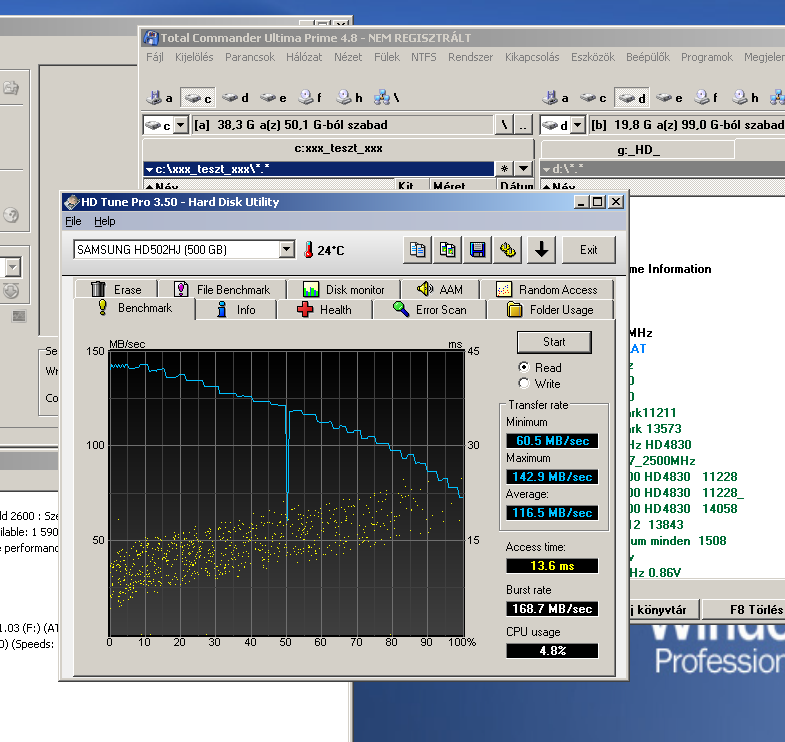Screen dimensions: 785x742
Task: Open the SAMSUNG HD502HJ drive selection dropdown
Action: [287, 249]
